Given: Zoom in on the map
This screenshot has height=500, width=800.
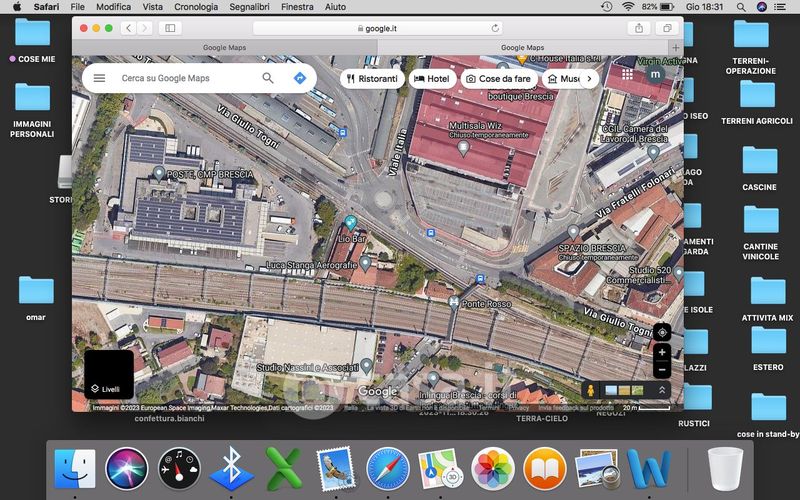Looking at the screenshot, I should click(662, 352).
